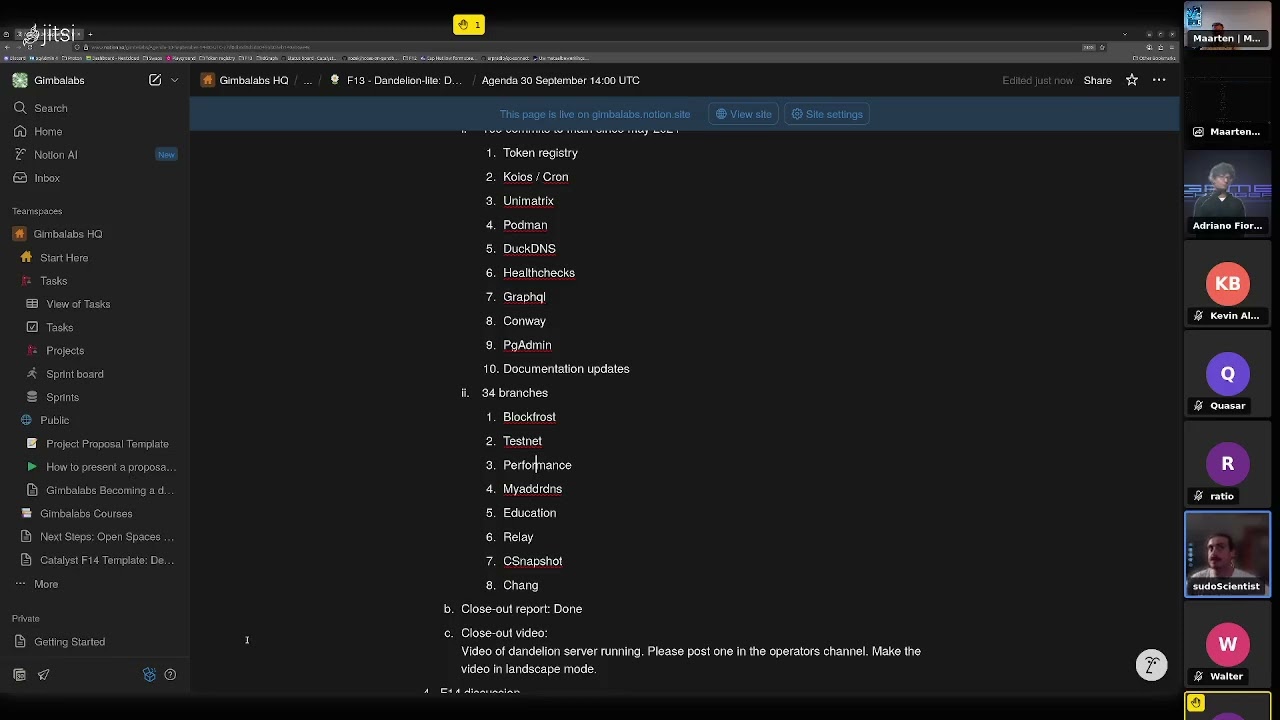Open Notion Calendar icon at sidebar bottom

coord(19,675)
